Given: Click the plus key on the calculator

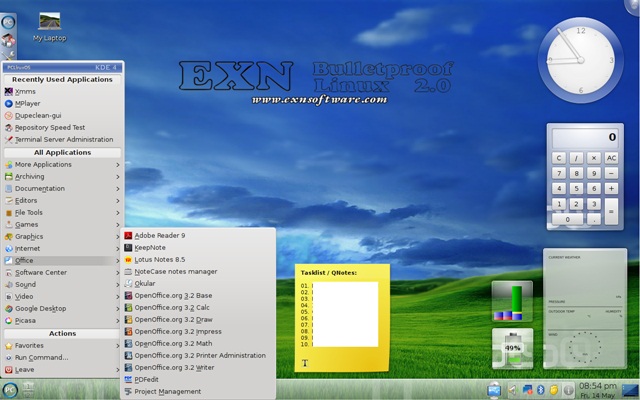Looking at the screenshot, I should coord(611,189).
